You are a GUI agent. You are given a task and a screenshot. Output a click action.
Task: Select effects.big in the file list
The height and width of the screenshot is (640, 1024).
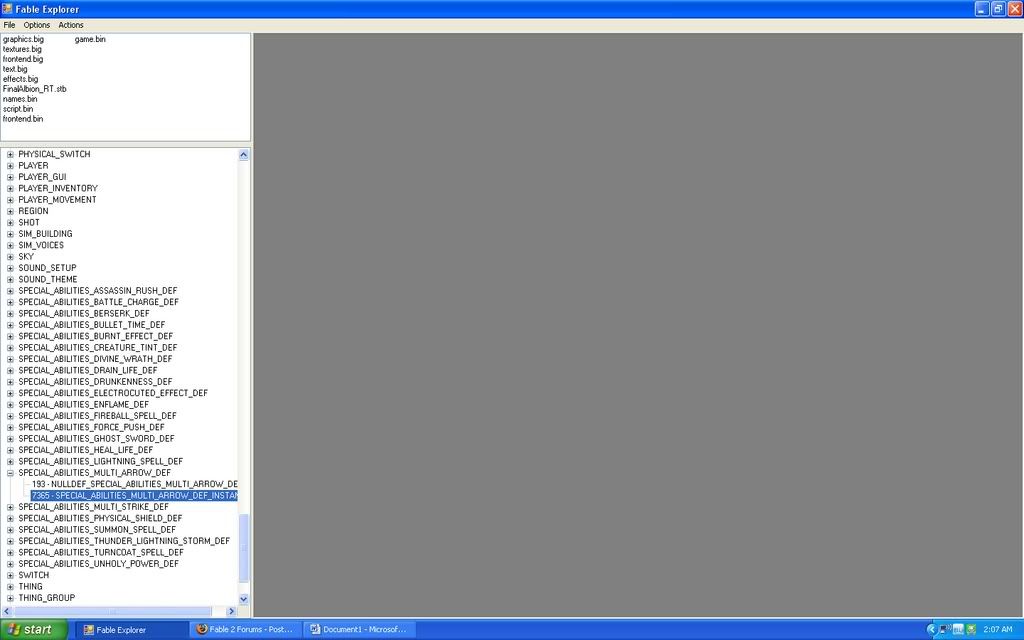(20, 79)
